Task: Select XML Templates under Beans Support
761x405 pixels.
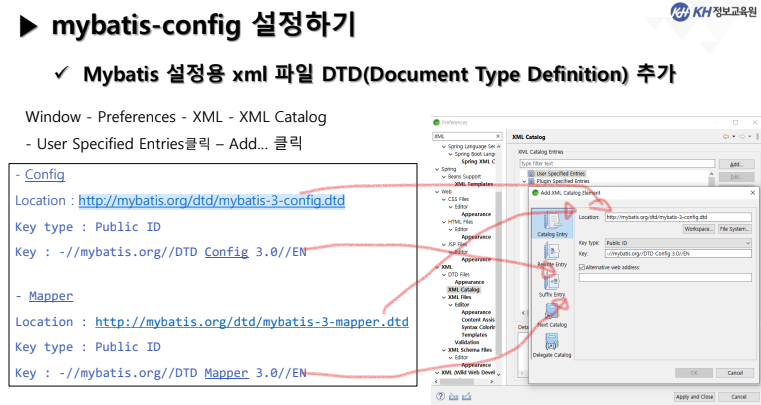Action: point(474,184)
